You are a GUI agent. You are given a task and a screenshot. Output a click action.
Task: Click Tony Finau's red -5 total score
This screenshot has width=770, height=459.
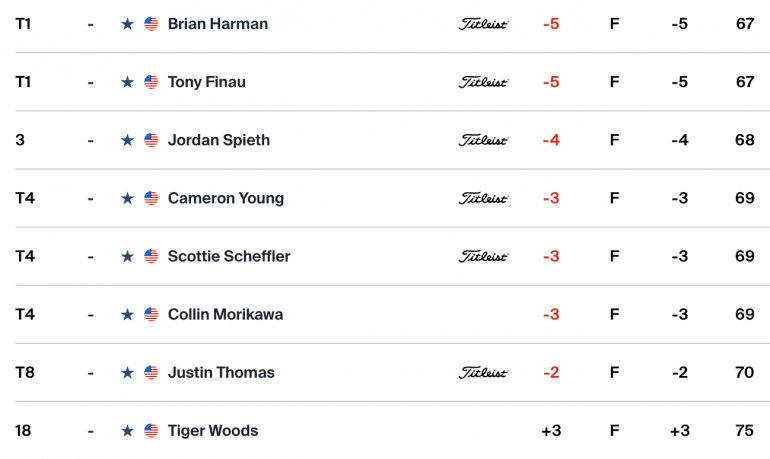[551, 82]
